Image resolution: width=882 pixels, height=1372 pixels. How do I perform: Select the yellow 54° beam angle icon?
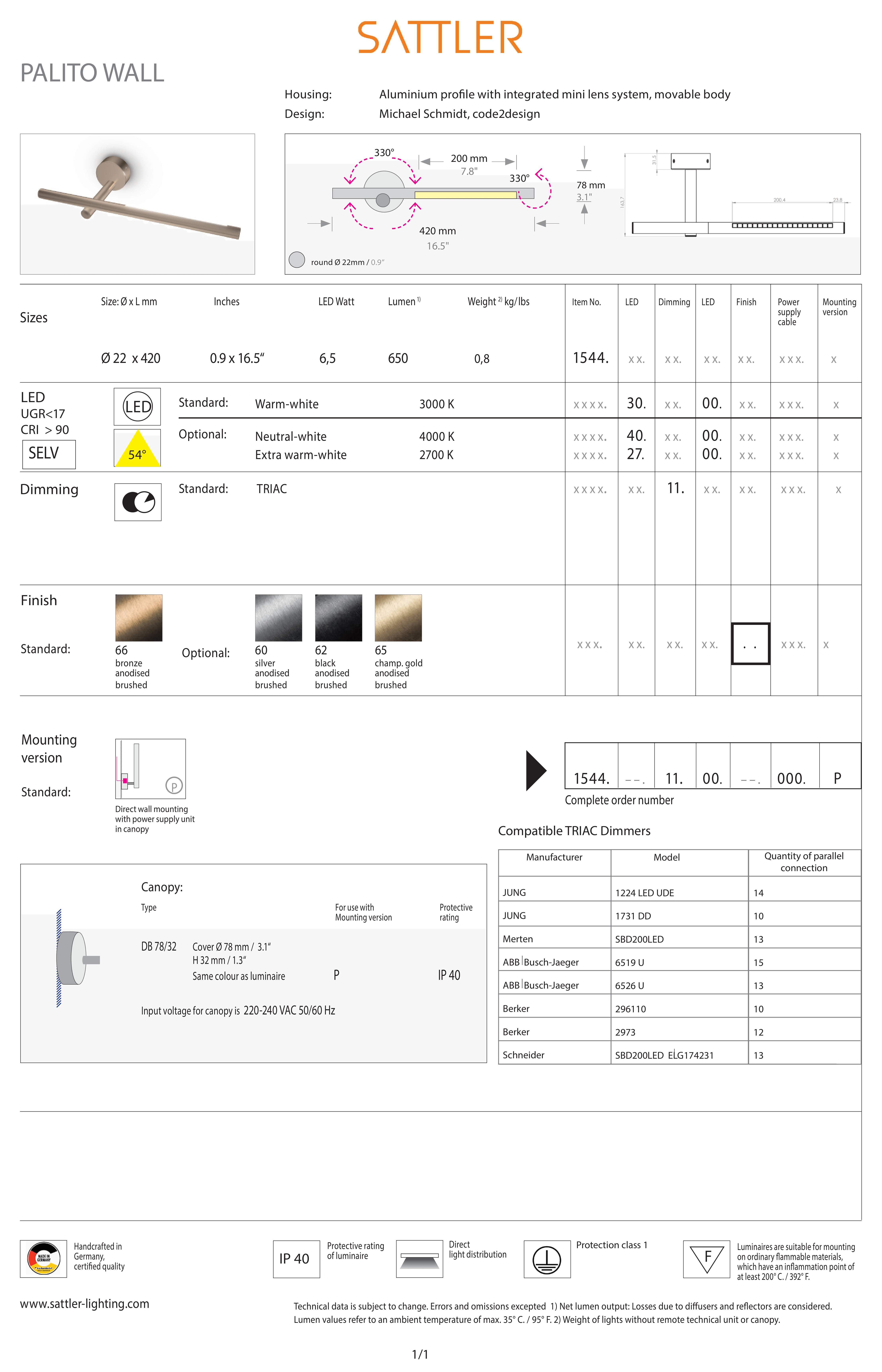[138, 448]
